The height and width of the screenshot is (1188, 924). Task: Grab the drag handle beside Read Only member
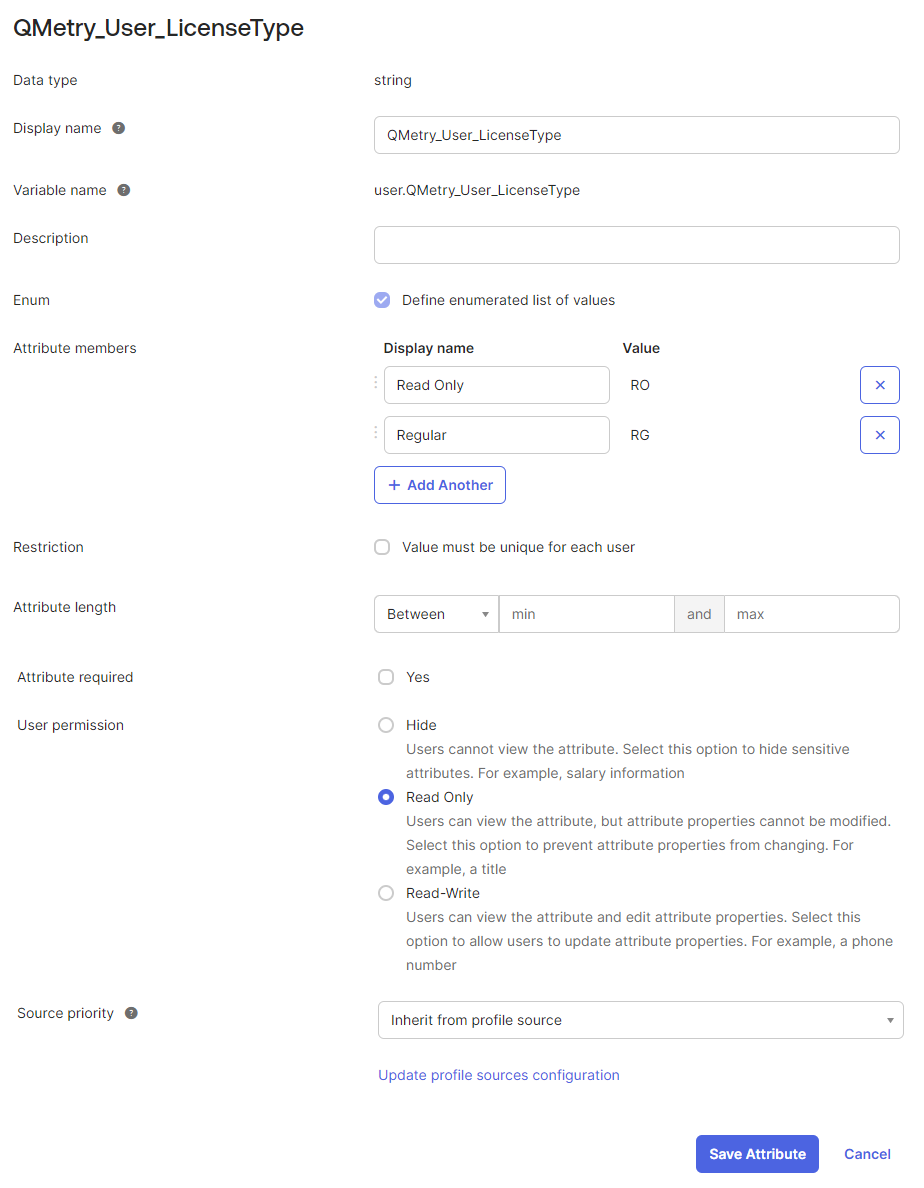click(375, 383)
